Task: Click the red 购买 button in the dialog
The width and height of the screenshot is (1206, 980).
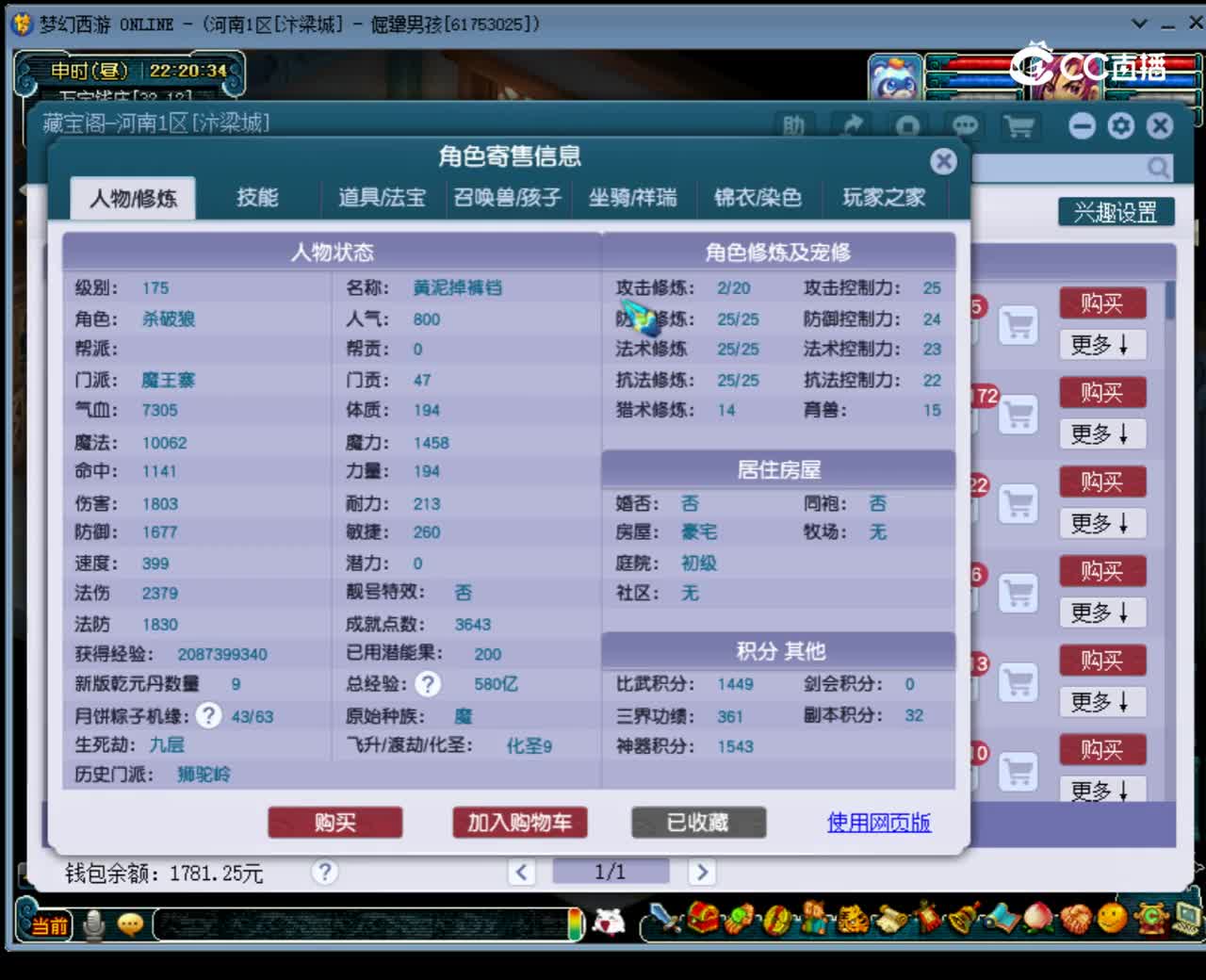Action: tap(335, 823)
